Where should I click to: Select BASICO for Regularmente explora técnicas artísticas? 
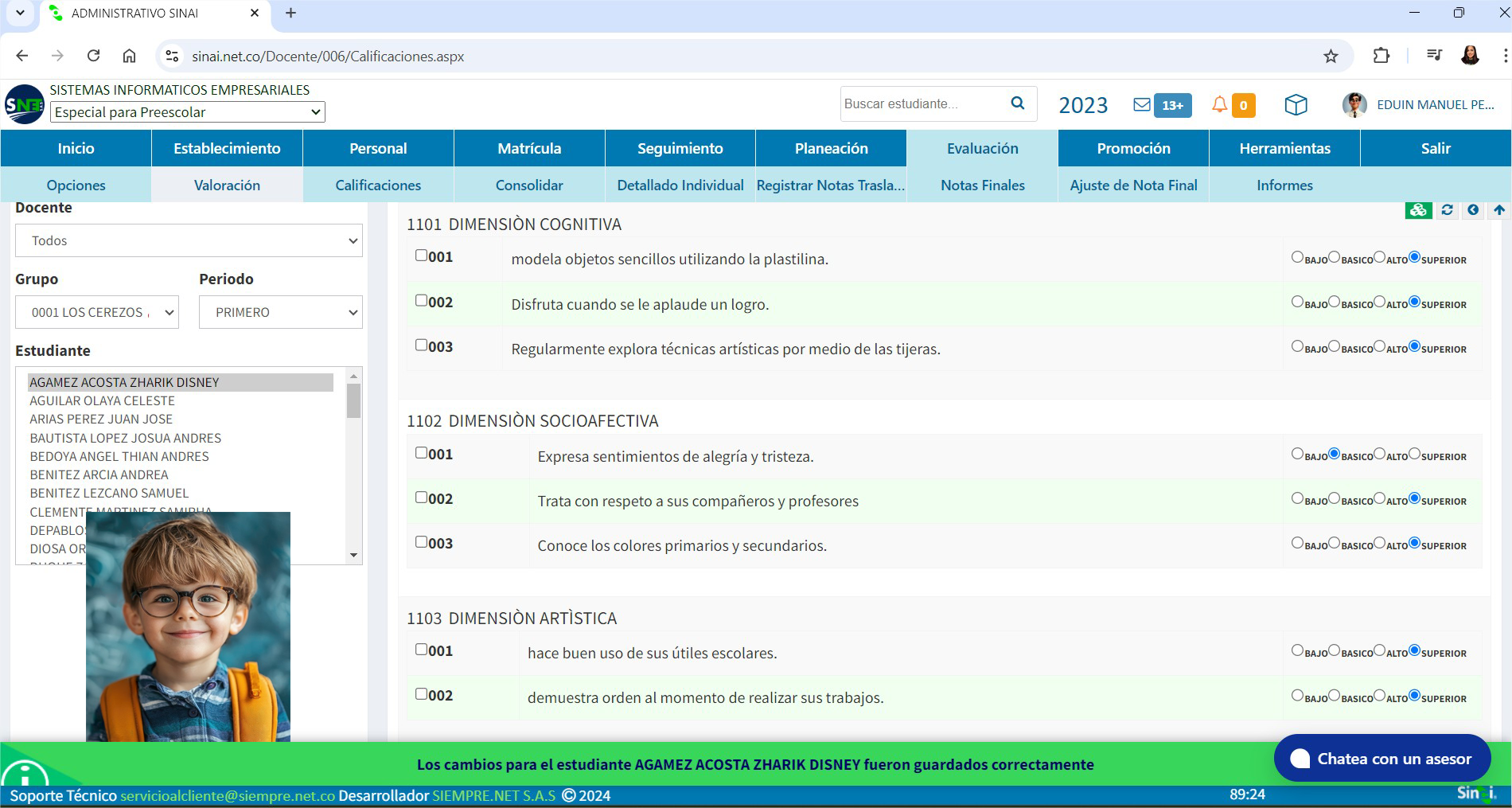pyautogui.click(x=1334, y=346)
